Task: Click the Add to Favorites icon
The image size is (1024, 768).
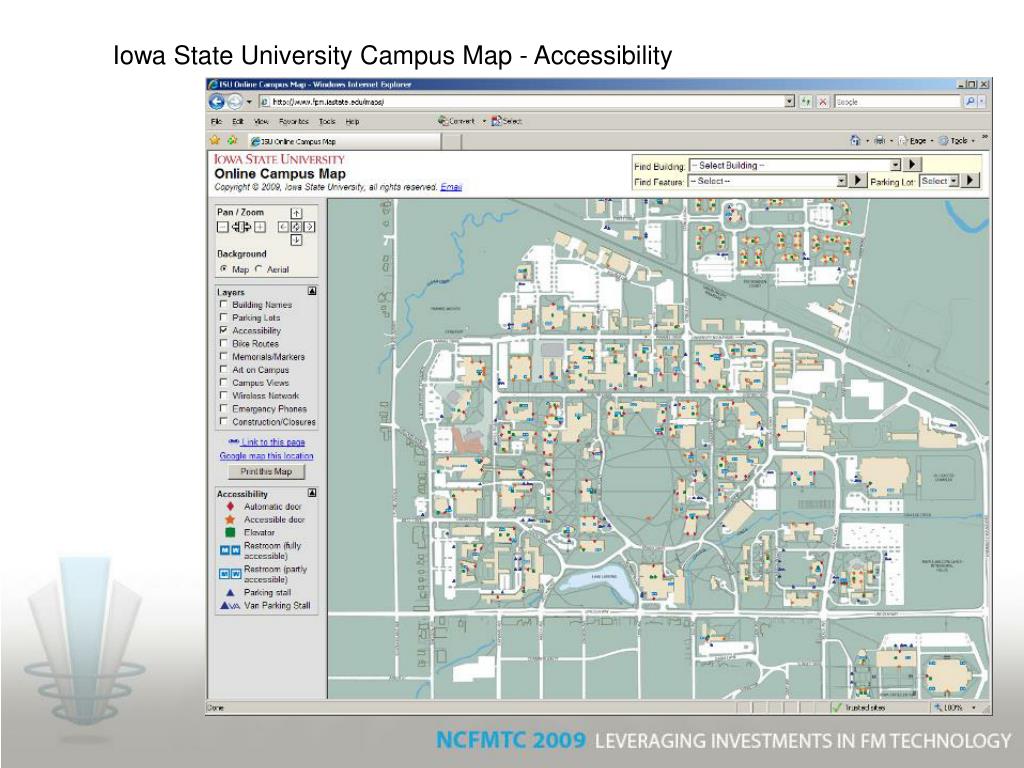Action: [232, 140]
